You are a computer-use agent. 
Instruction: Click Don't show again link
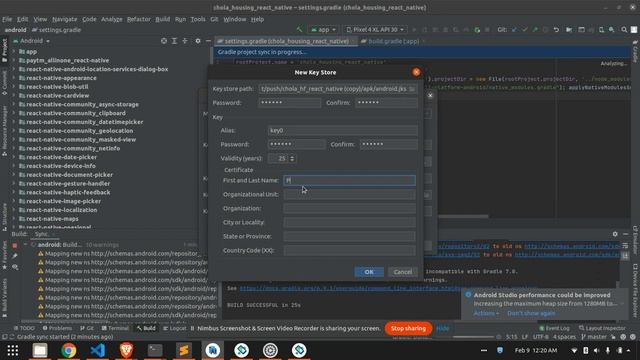tap(531, 313)
